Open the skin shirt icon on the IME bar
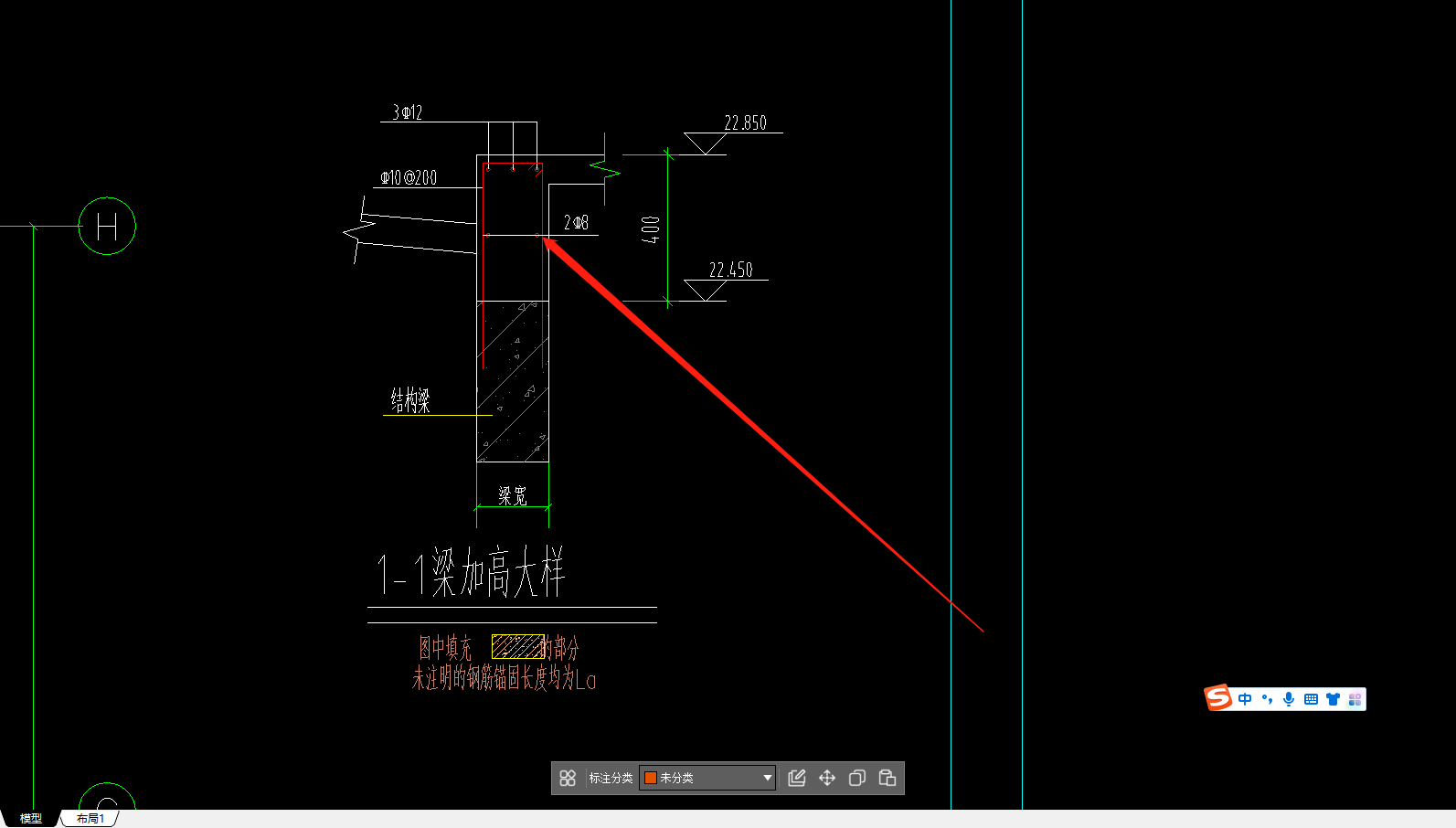This screenshot has height=828, width=1456. pyautogui.click(x=1333, y=699)
